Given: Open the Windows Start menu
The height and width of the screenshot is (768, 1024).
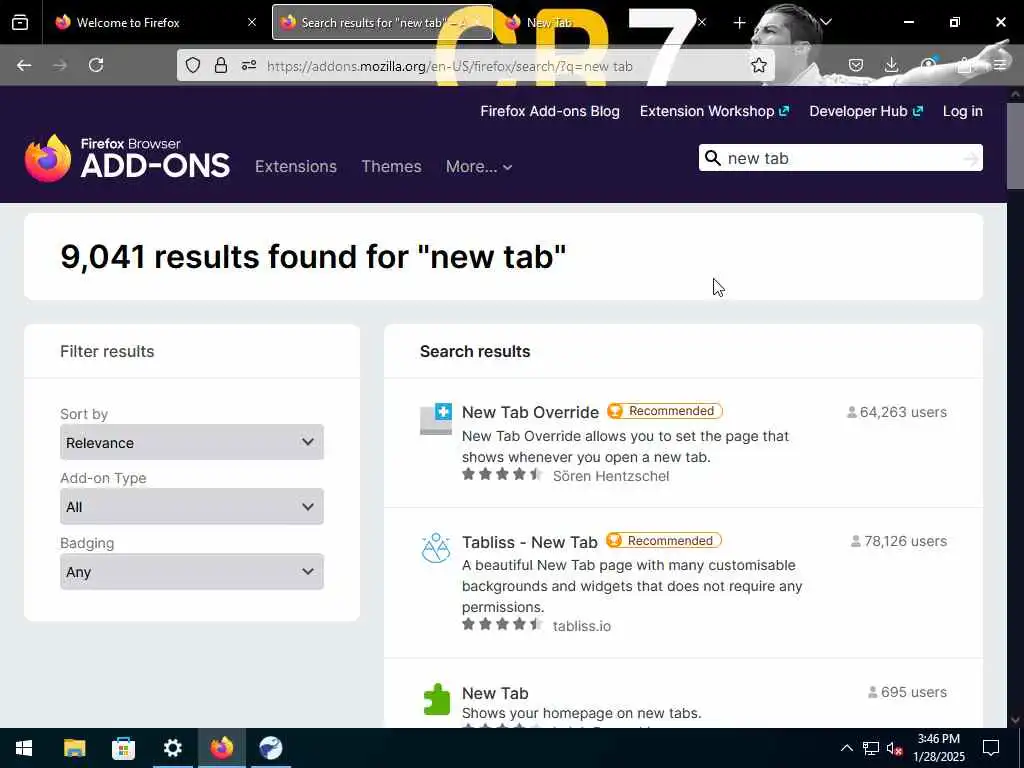Looking at the screenshot, I should pyautogui.click(x=24, y=748).
